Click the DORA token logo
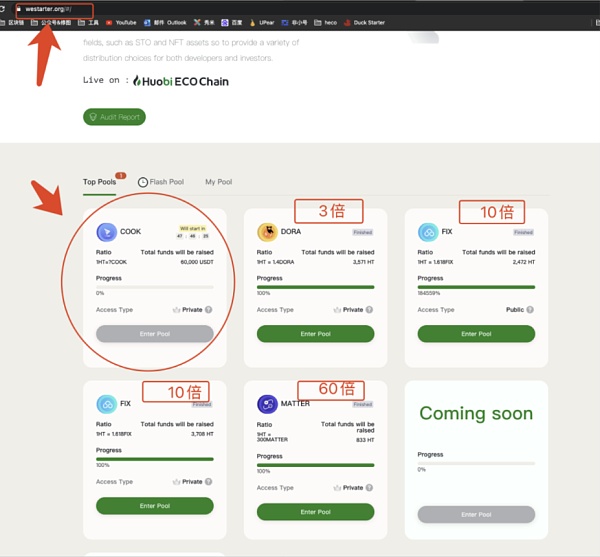 point(267,232)
